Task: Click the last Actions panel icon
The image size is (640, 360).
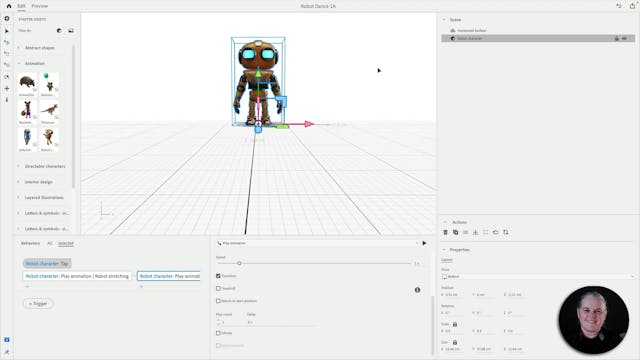Action: coord(506,232)
